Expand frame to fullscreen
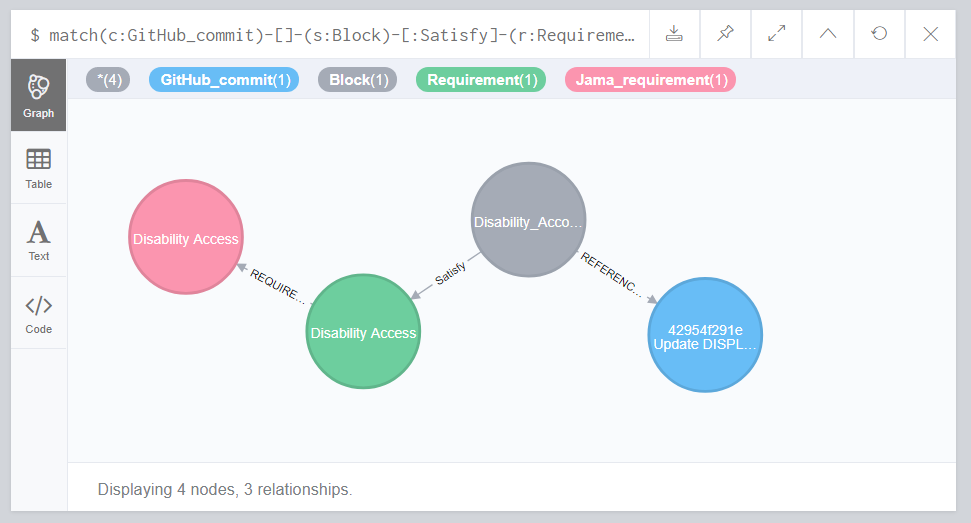Viewport: 971px width, 523px height. (777, 34)
